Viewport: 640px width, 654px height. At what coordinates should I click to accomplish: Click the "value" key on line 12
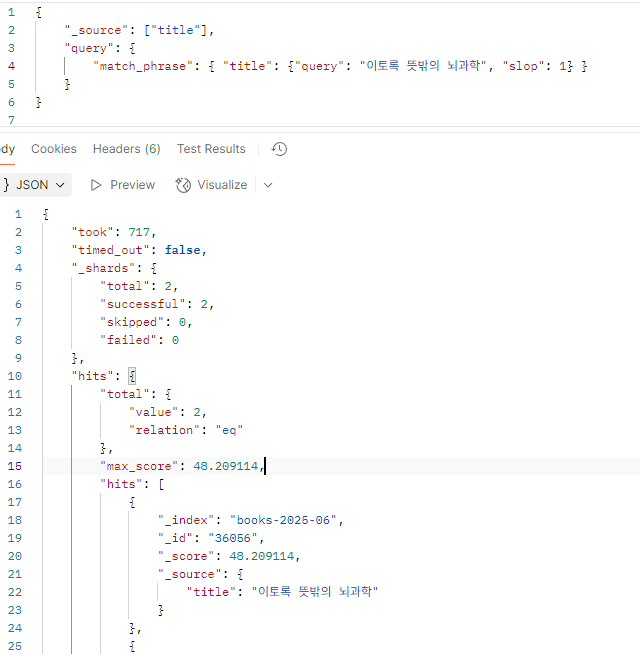coord(154,412)
